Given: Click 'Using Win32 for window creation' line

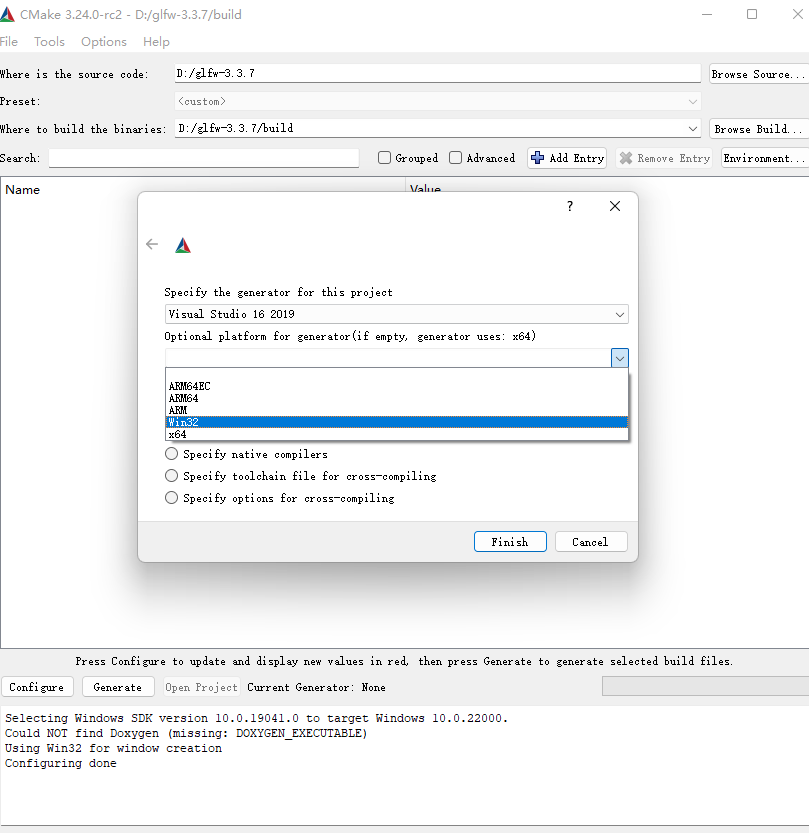Looking at the screenshot, I should pos(113,748).
